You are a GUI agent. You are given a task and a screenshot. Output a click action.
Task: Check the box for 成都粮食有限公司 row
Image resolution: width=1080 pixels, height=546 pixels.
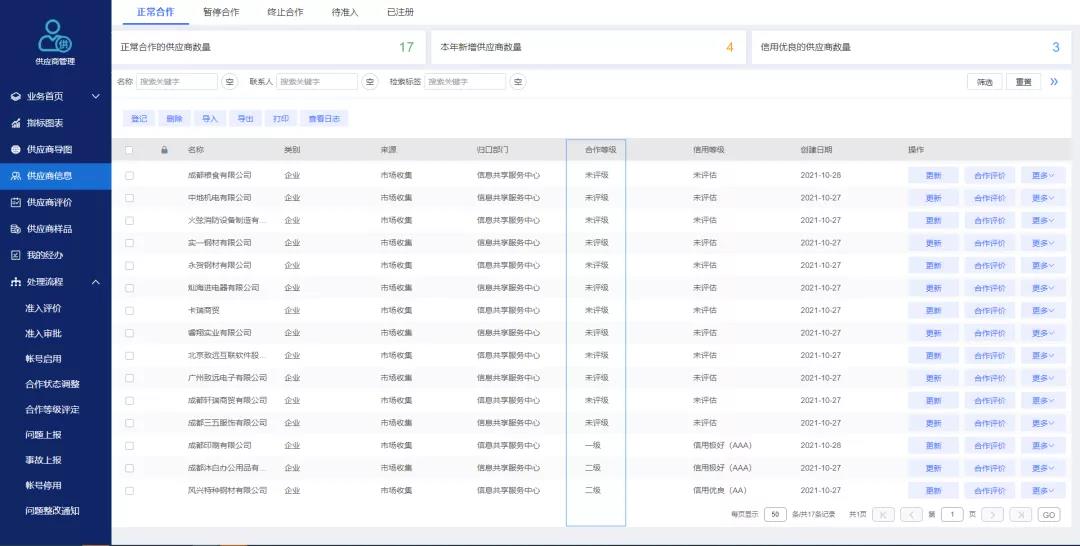pyautogui.click(x=129, y=176)
